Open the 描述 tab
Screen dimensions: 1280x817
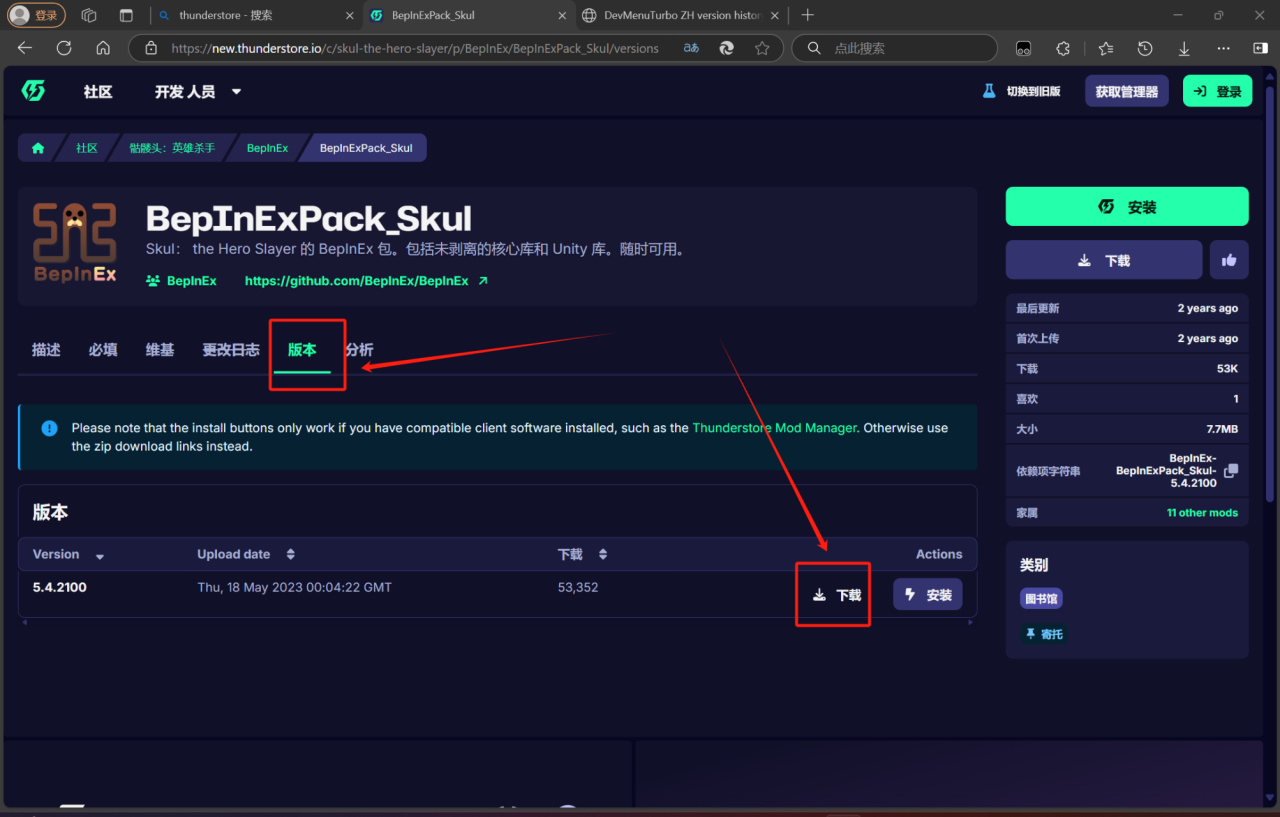click(46, 349)
